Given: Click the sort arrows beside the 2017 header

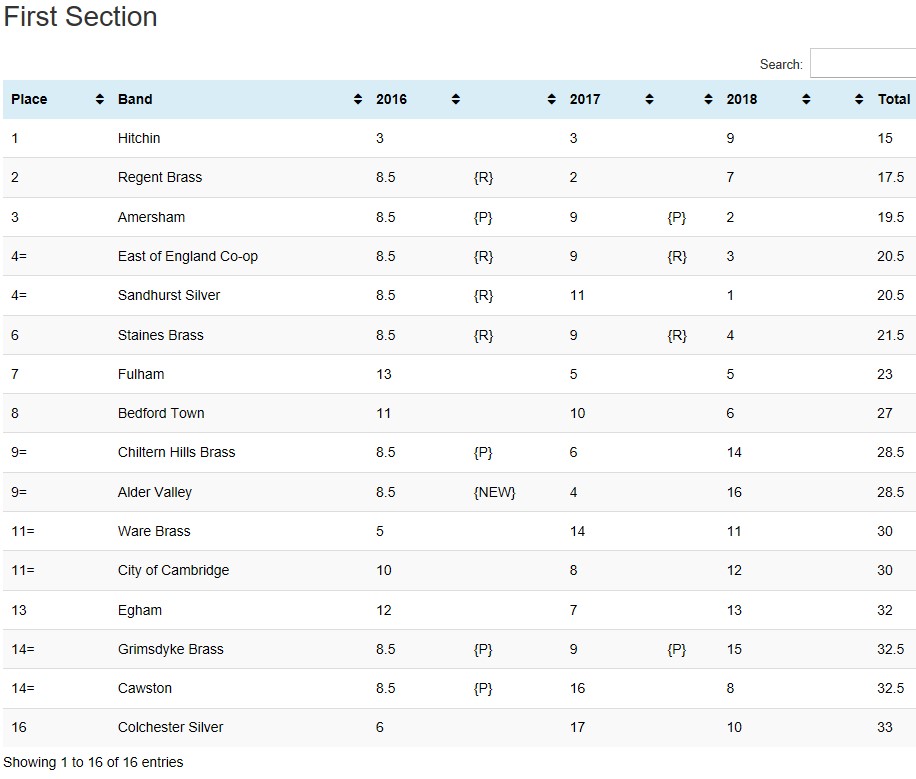Looking at the screenshot, I should pyautogui.click(x=649, y=99).
